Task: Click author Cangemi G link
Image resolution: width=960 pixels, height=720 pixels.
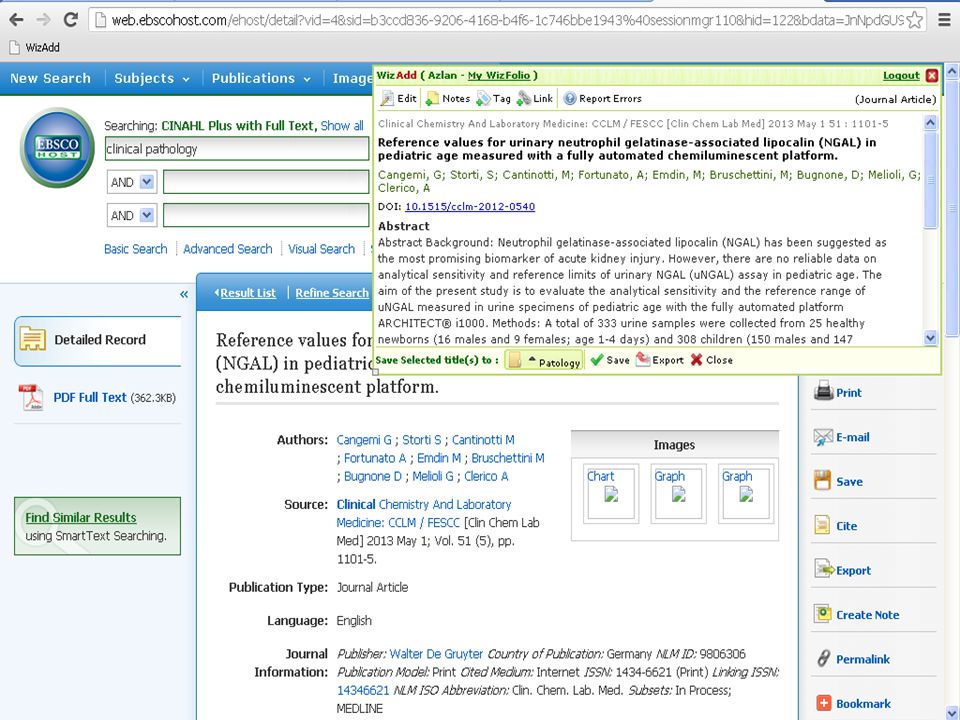Action: [364, 440]
